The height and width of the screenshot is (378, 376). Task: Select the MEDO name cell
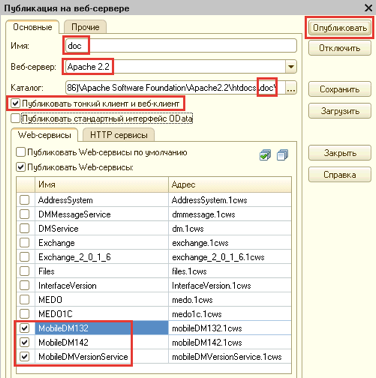click(102, 300)
